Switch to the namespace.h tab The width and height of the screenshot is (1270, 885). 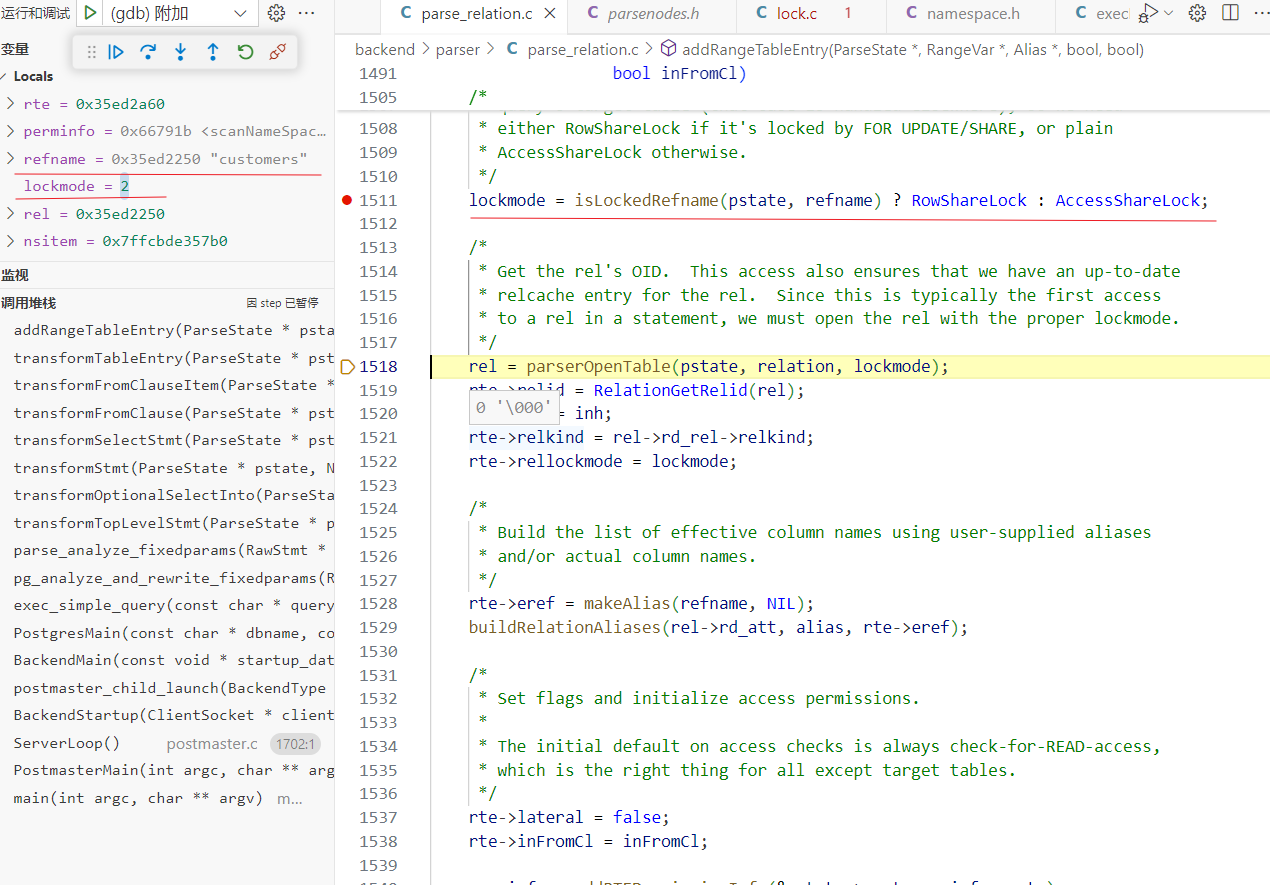972,14
